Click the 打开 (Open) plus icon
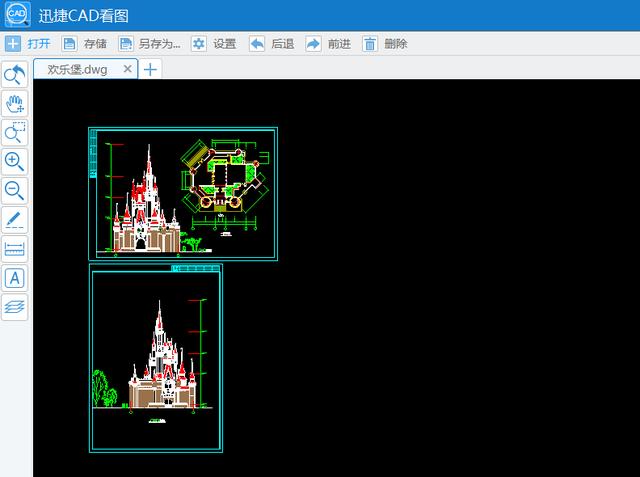 click(x=13, y=44)
